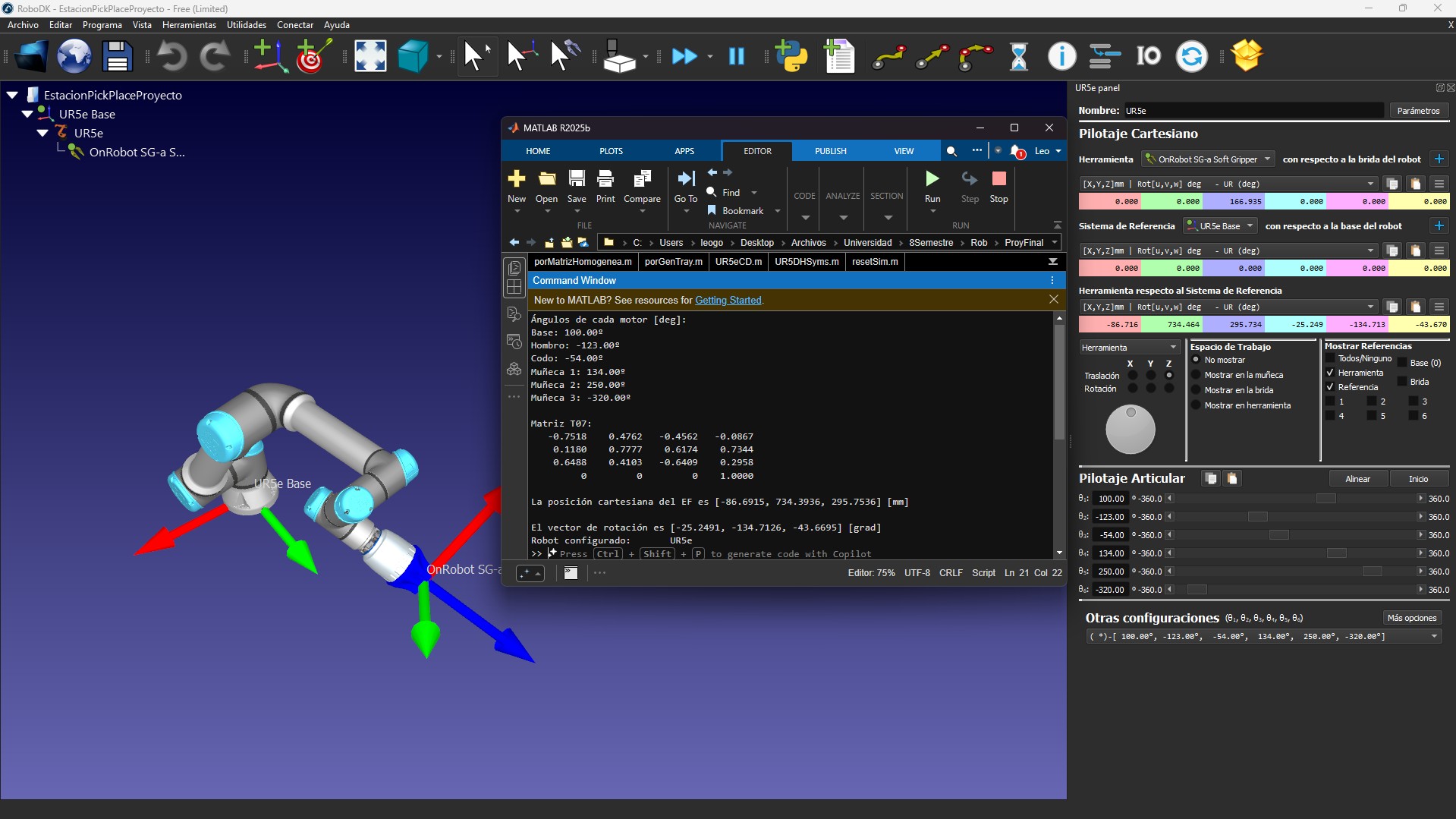Screen dimensions: 1456x819
Task: Open the UR5e Base reference system dropdown
Action: click(1219, 226)
